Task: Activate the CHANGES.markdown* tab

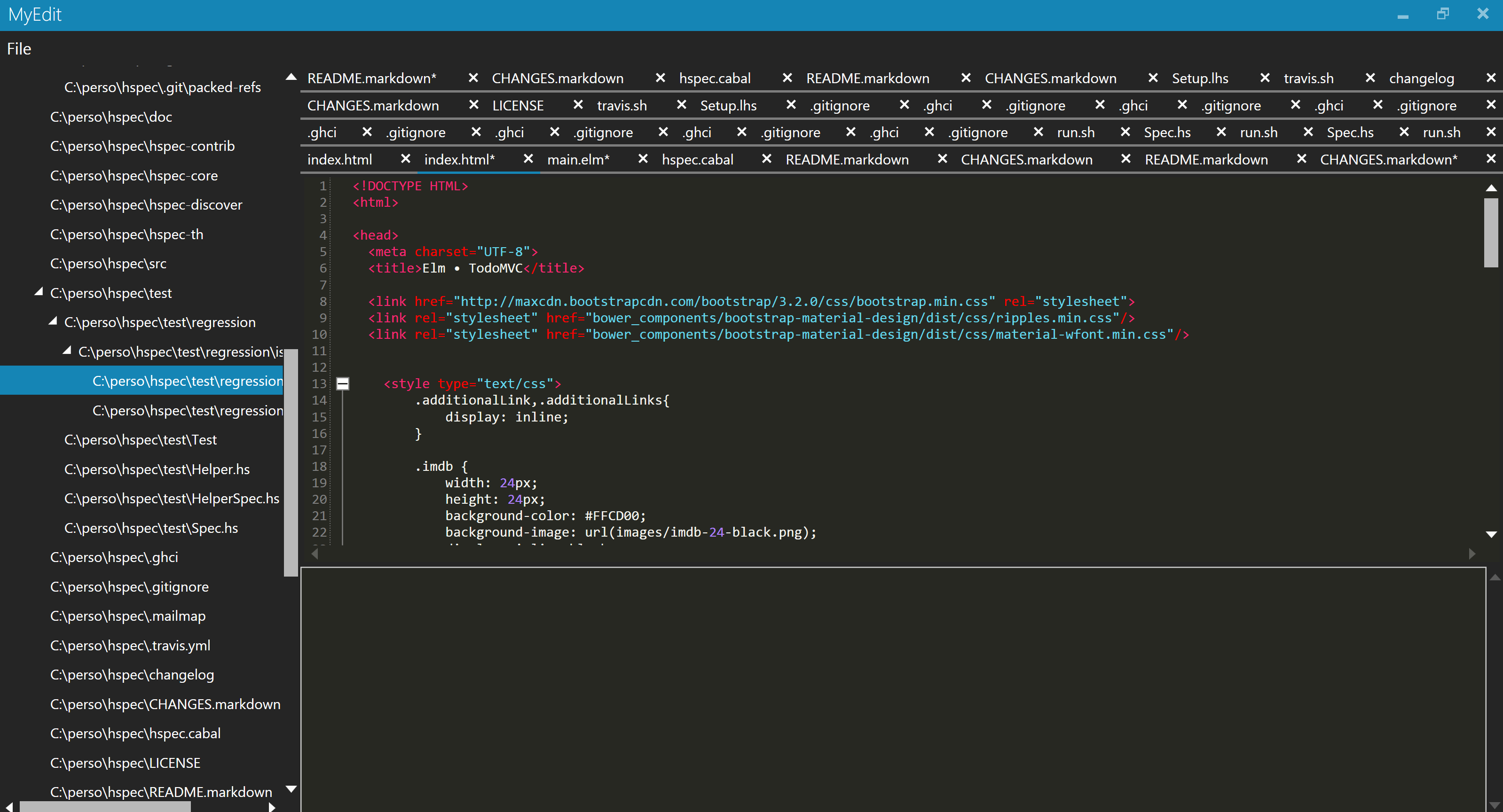Action: click(x=1389, y=159)
